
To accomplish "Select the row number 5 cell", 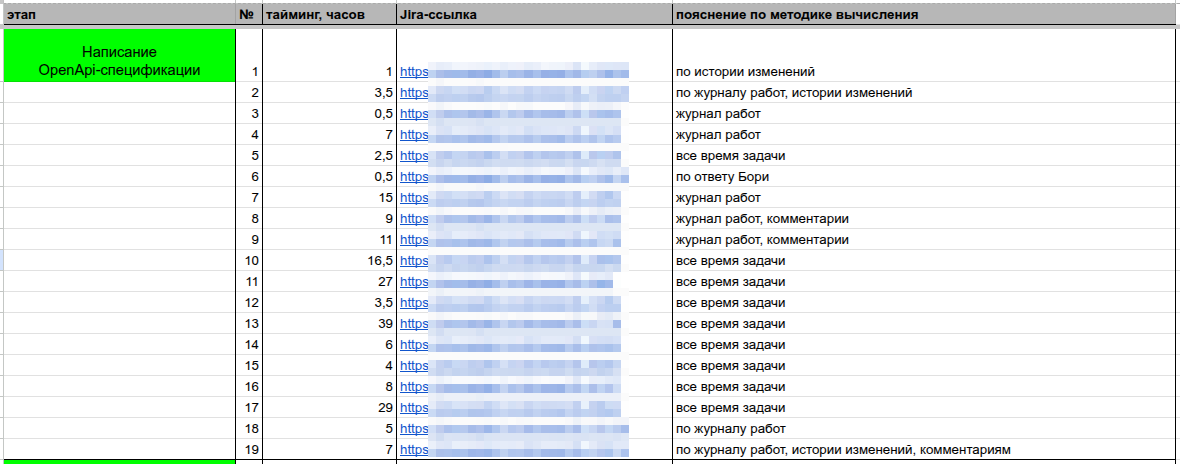I will 249,156.
